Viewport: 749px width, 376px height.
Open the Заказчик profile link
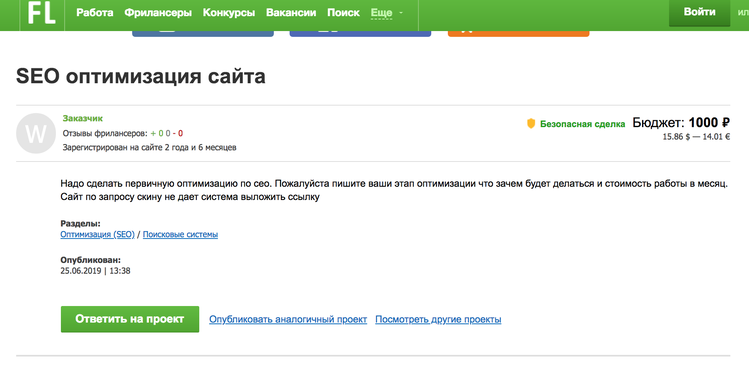click(83, 118)
